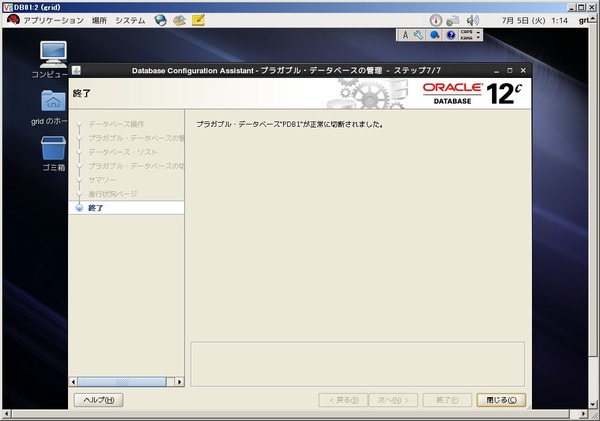Click the VNC window horizontal scrollbar left arrow
600x421 pixels.
[7, 414]
